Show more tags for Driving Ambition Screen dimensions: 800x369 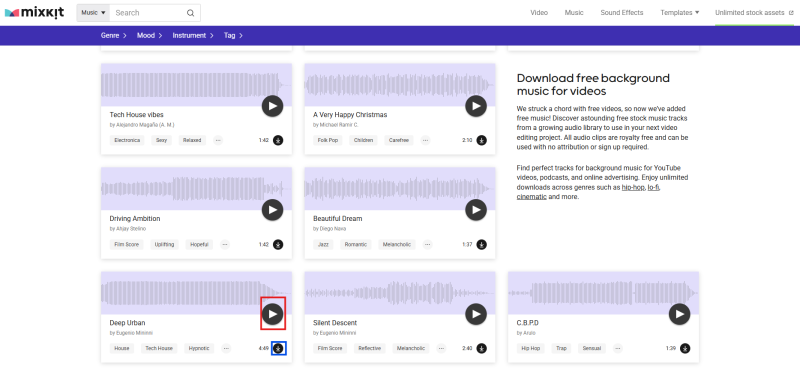(225, 244)
